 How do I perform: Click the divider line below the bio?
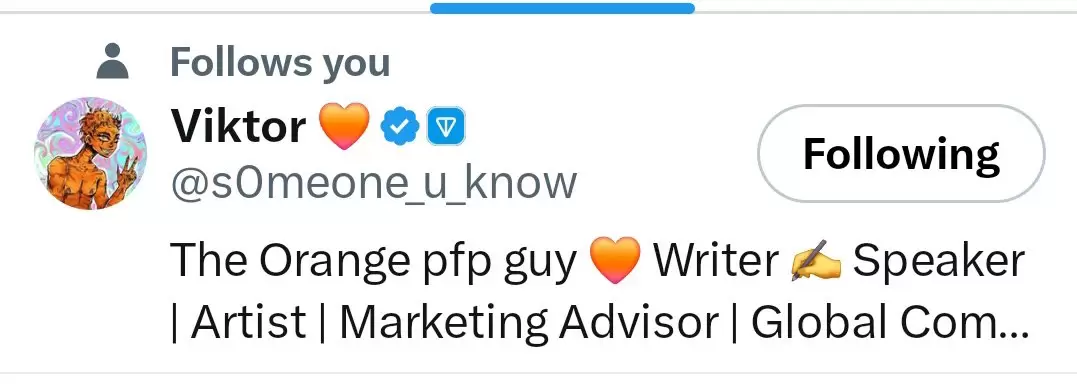(538, 373)
